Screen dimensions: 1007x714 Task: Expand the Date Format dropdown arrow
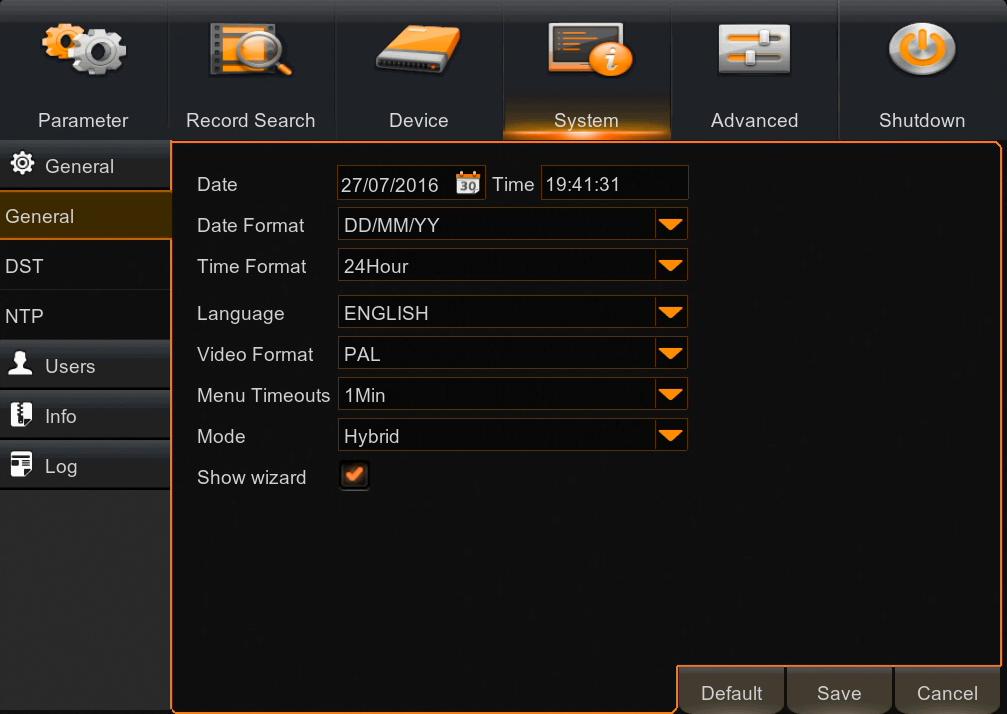click(671, 224)
